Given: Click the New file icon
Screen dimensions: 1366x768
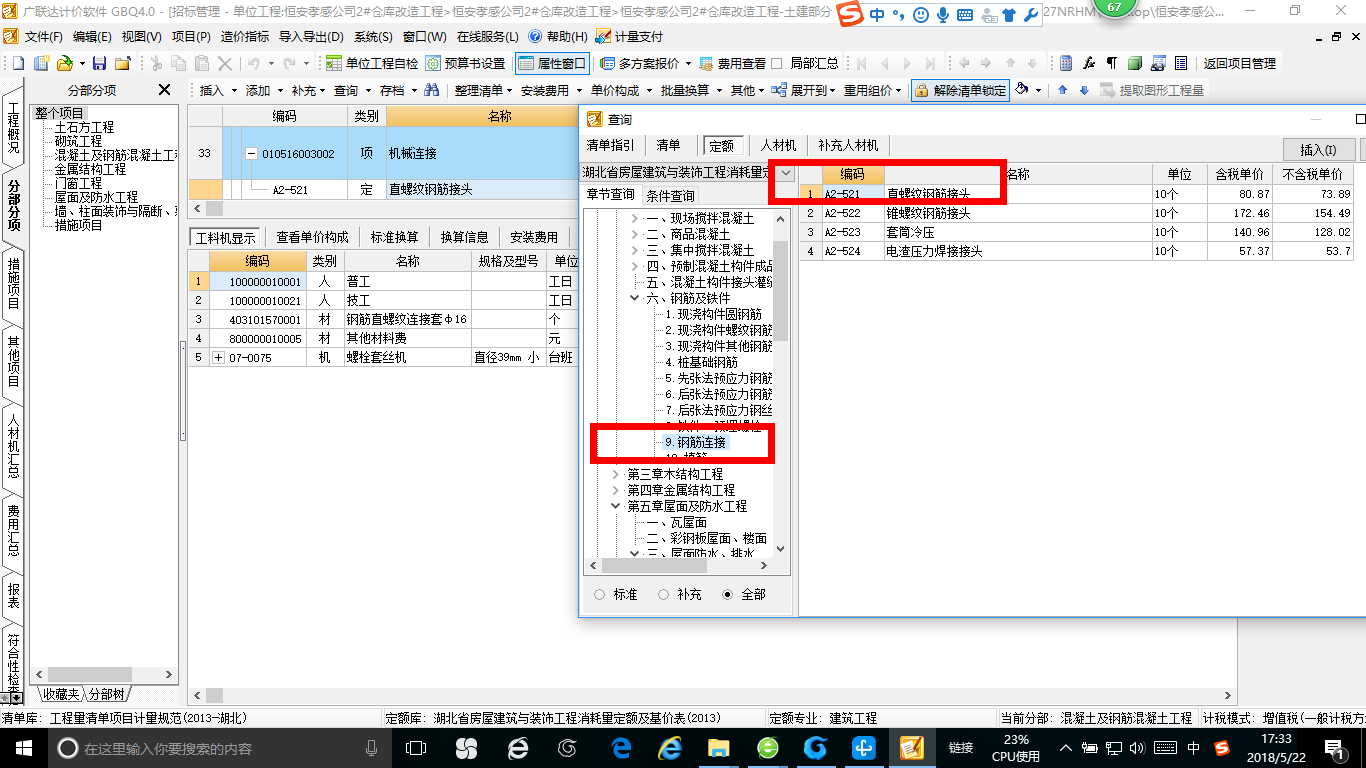Looking at the screenshot, I should [x=18, y=63].
